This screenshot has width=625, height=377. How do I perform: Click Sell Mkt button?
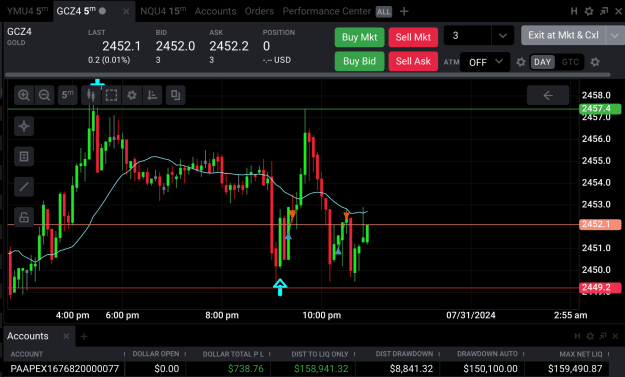tap(413, 37)
